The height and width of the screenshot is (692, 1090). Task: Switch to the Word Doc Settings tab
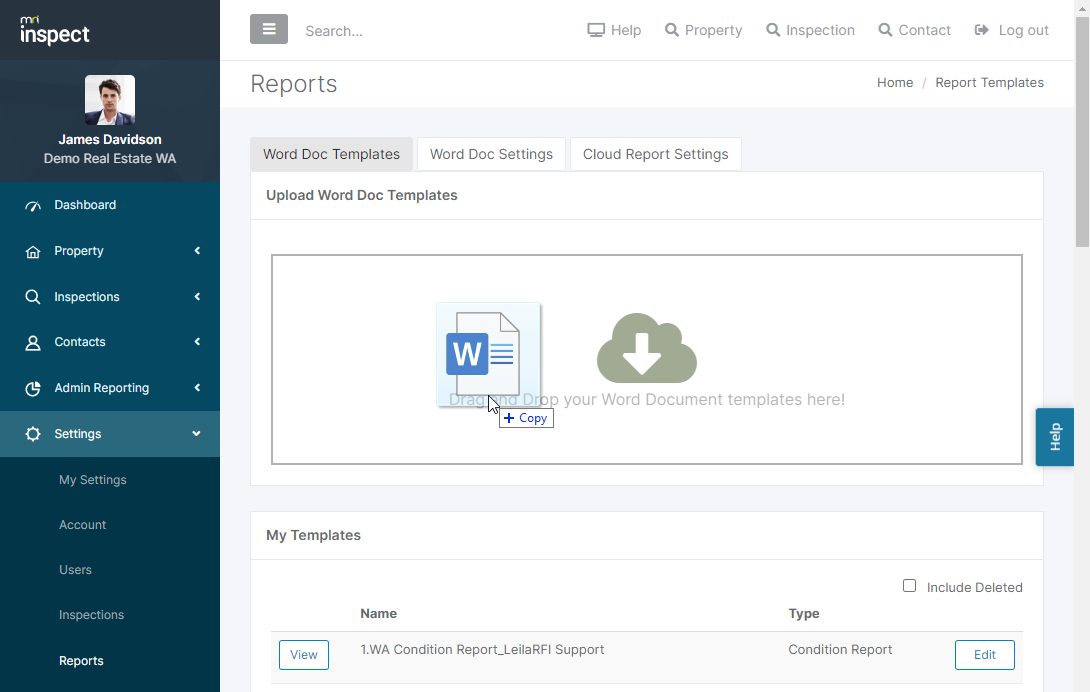click(x=491, y=154)
